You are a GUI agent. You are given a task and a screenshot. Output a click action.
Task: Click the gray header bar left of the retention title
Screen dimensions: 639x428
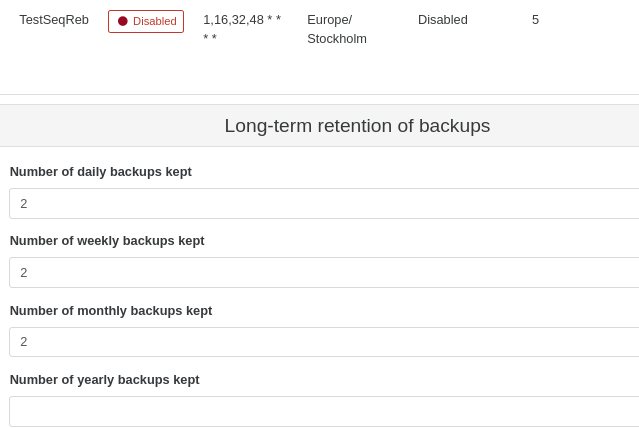point(100,126)
